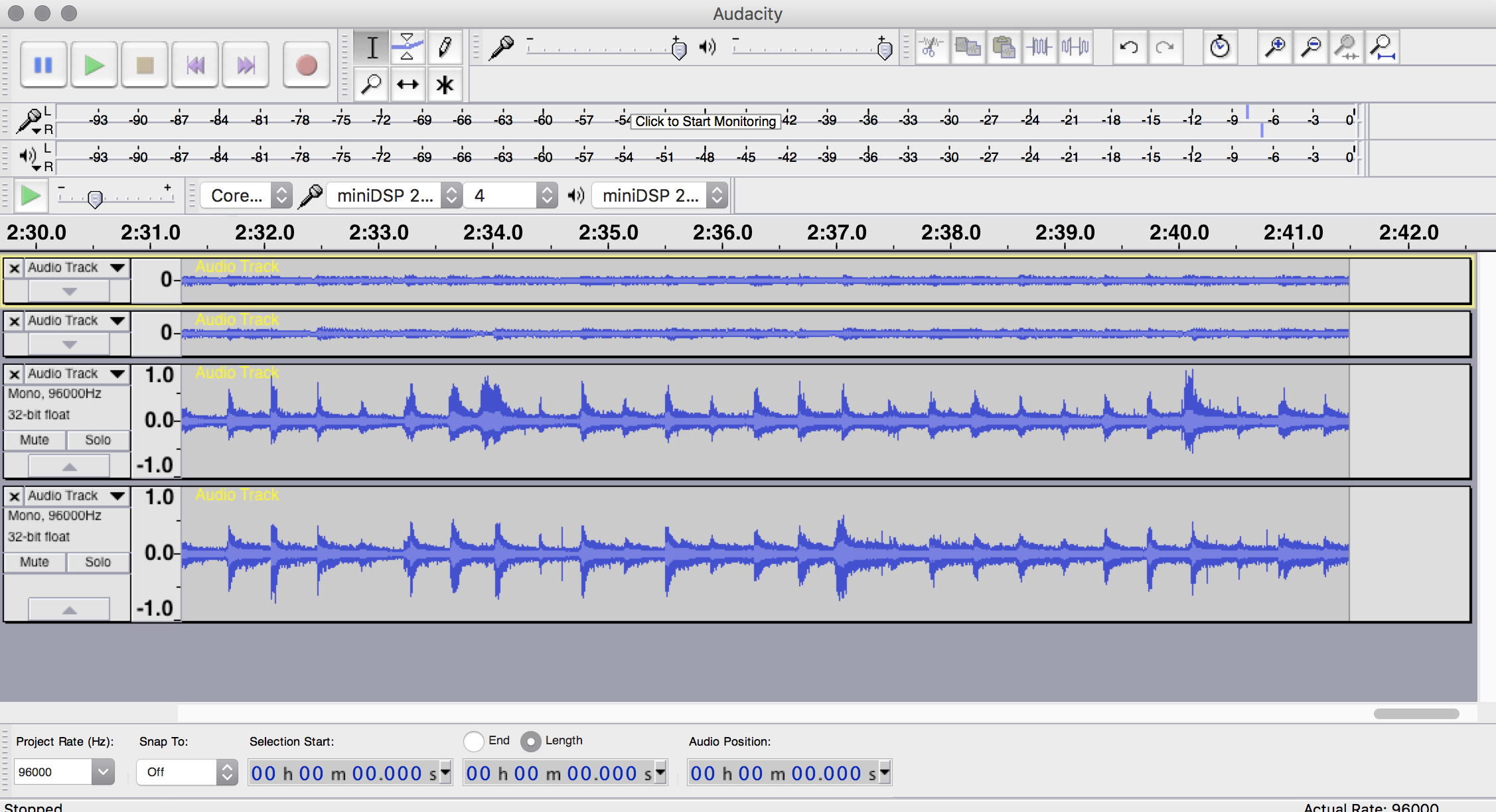Close the third audio track
The image size is (1496, 812).
click(x=15, y=374)
